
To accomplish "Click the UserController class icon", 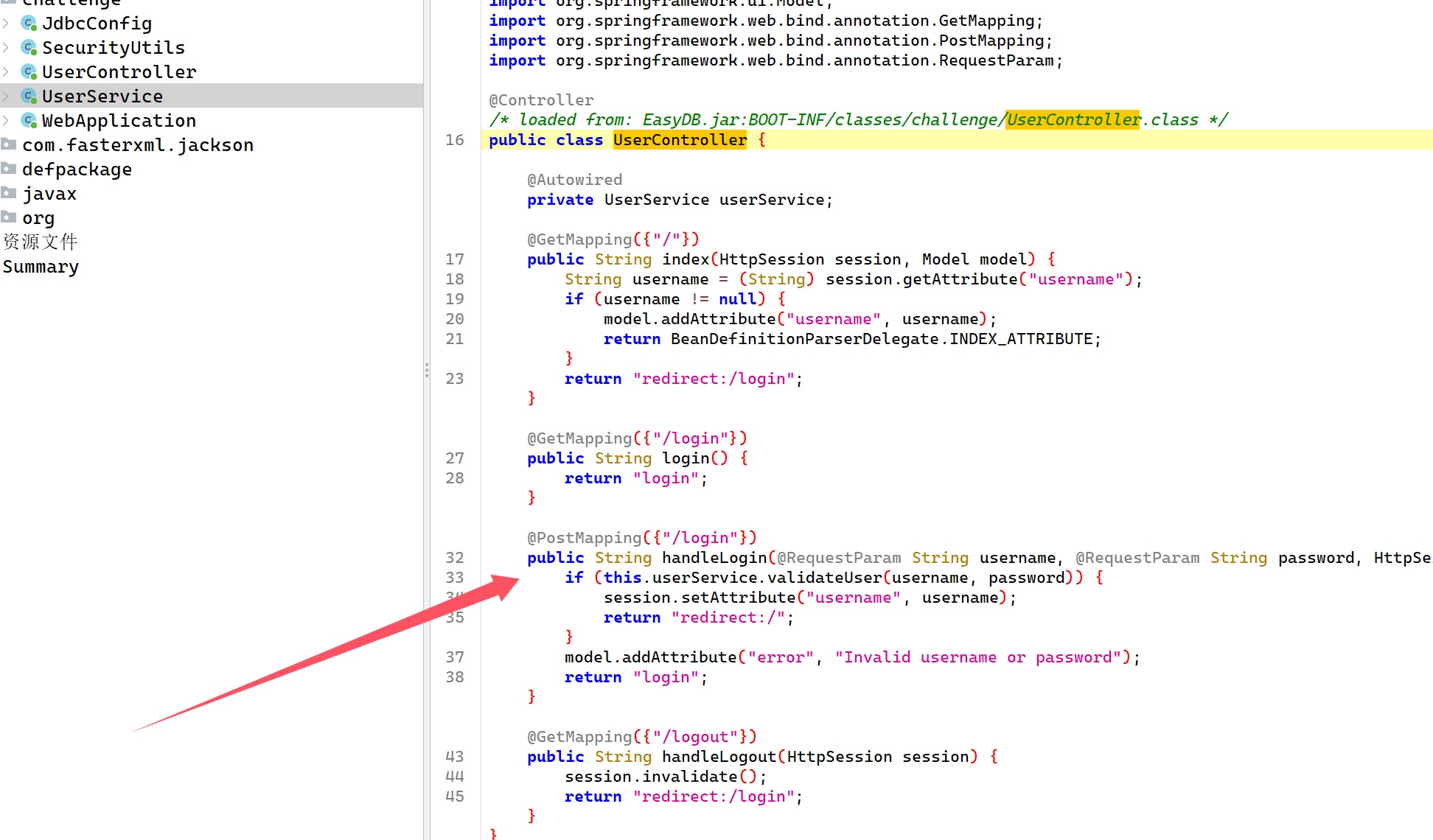I will [29, 72].
